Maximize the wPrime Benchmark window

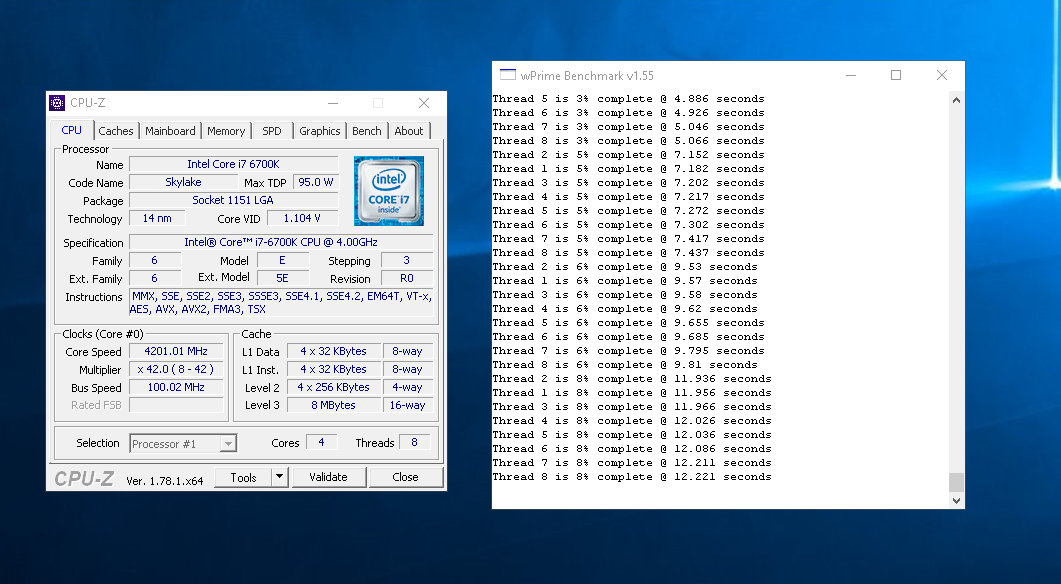(x=896, y=75)
